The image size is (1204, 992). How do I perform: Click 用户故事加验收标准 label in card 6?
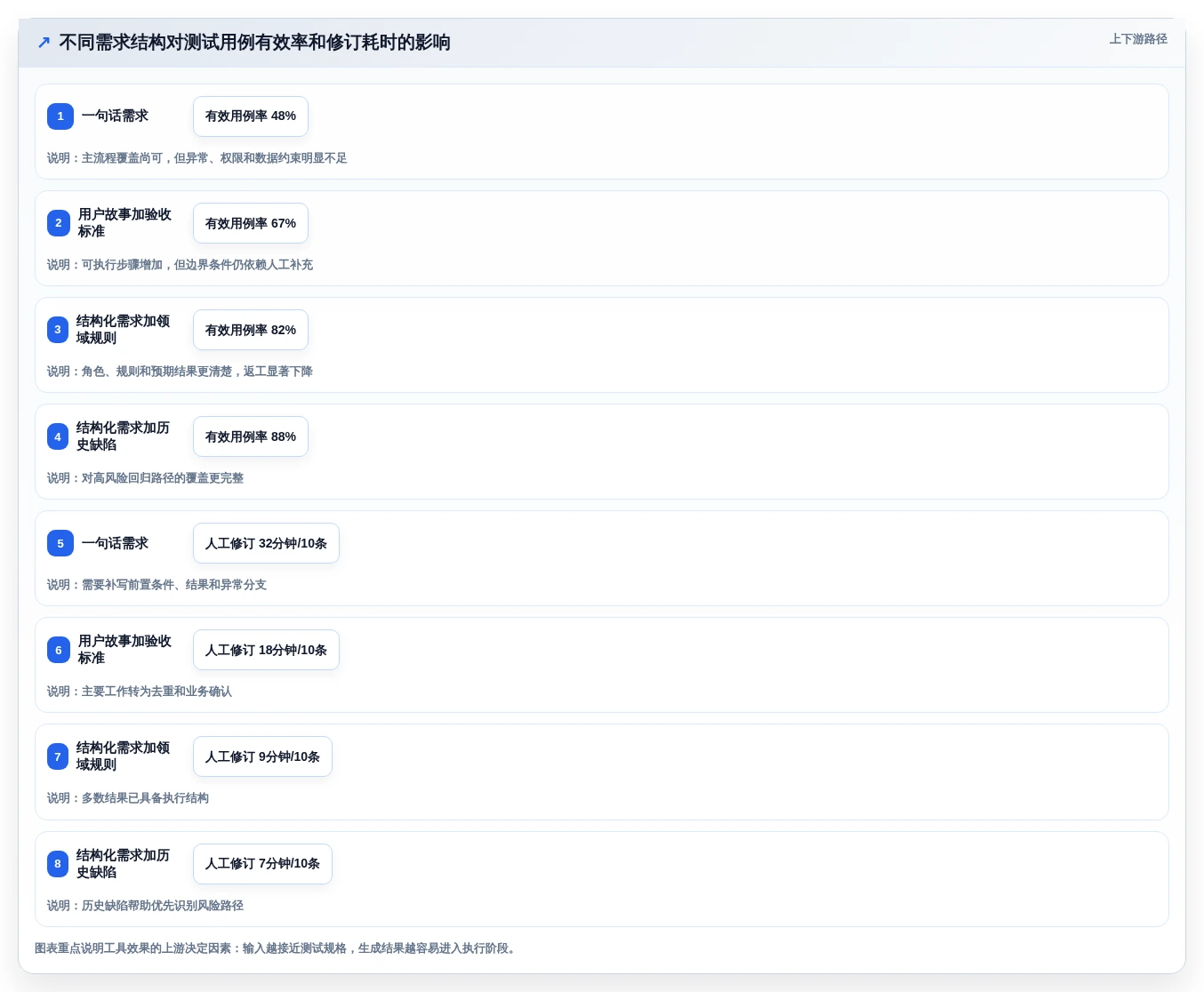click(124, 650)
